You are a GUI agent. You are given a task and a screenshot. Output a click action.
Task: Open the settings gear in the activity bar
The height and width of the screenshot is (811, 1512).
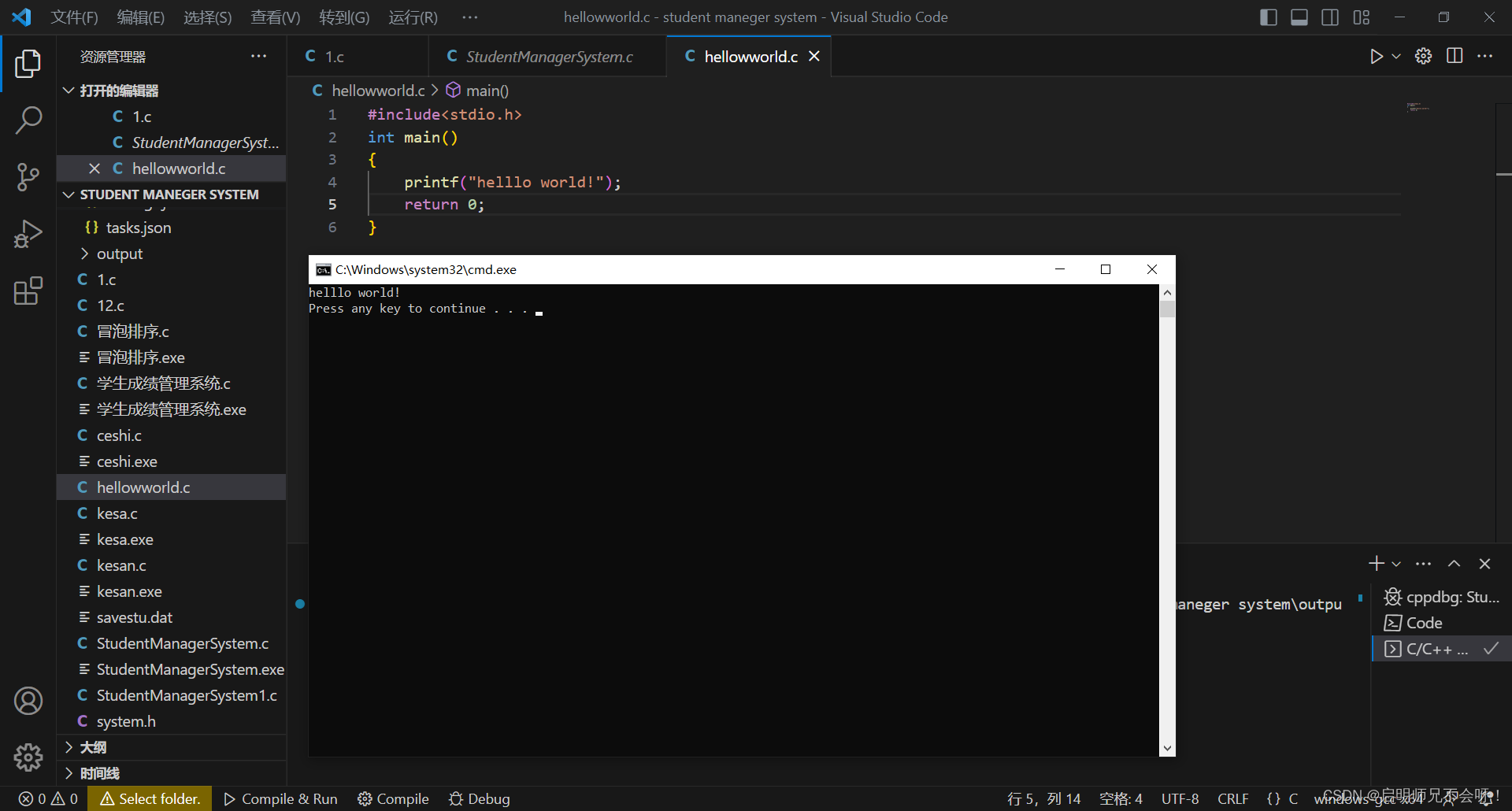pos(28,757)
